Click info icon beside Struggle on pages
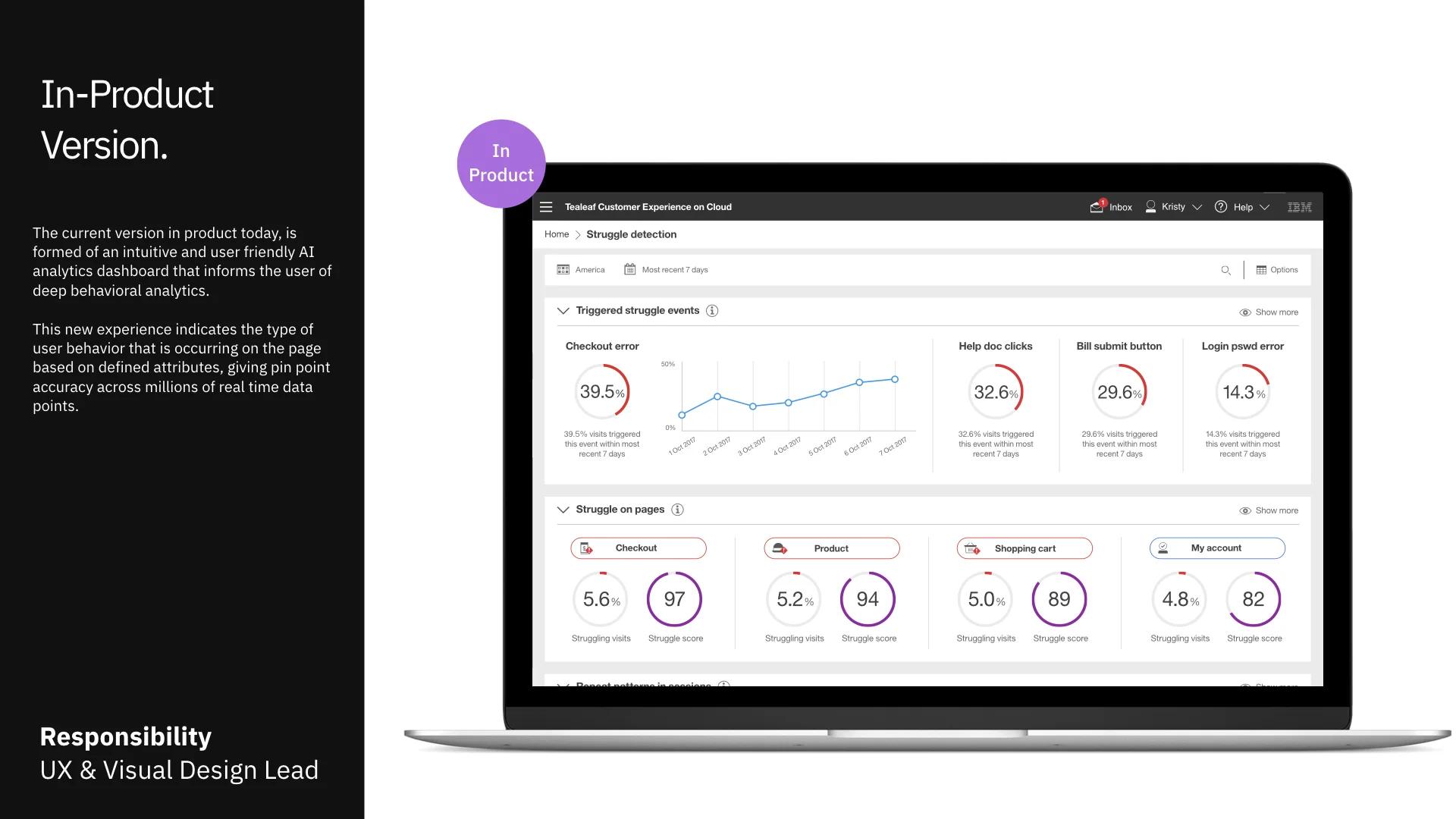This screenshot has height=819, width=1456. [677, 510]
